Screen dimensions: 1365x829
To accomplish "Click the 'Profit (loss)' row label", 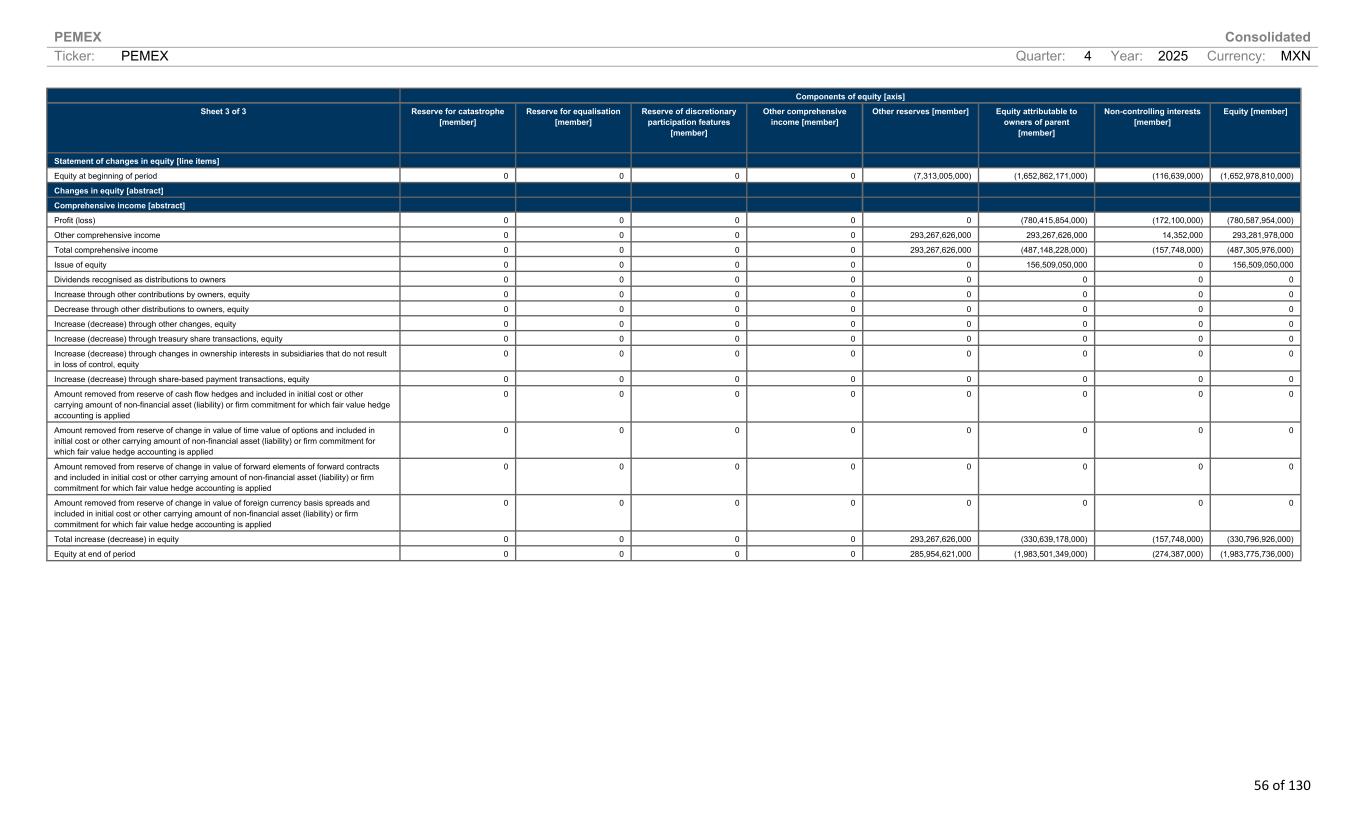I will pyautogui.click(x=75, y=219).
